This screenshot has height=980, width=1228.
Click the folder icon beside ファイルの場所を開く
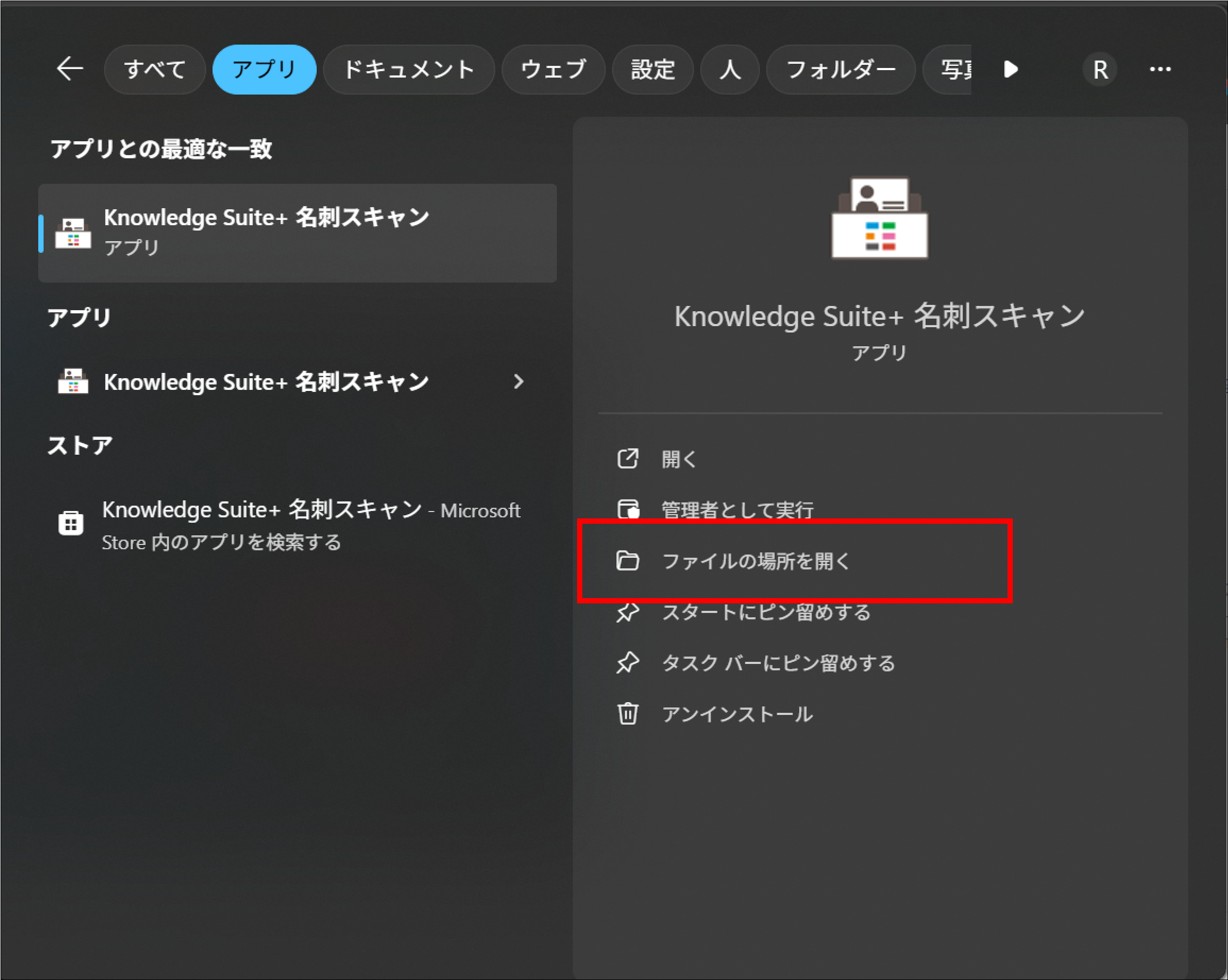pos(628,561)
